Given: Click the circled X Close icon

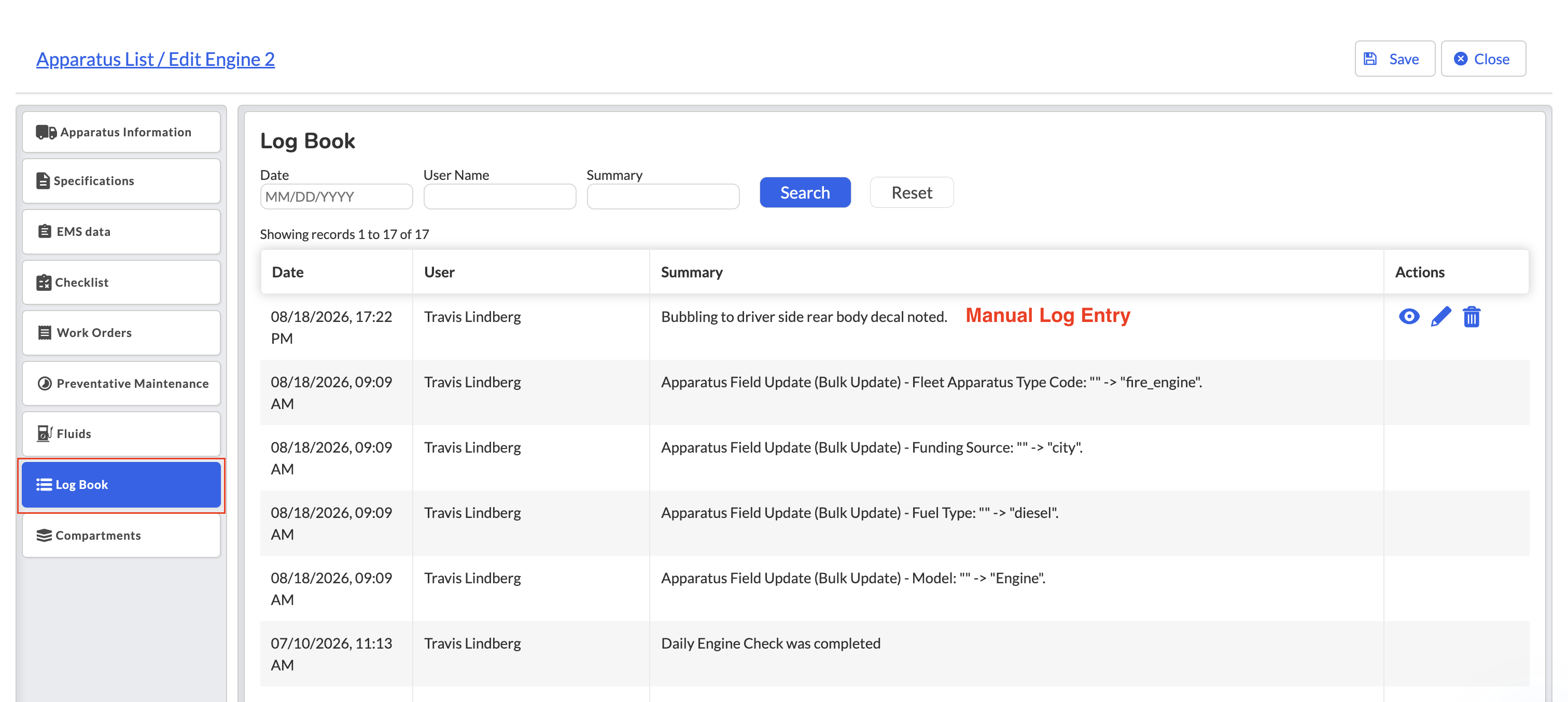Looking at the screenshot, I should (x=1460, y=59).
